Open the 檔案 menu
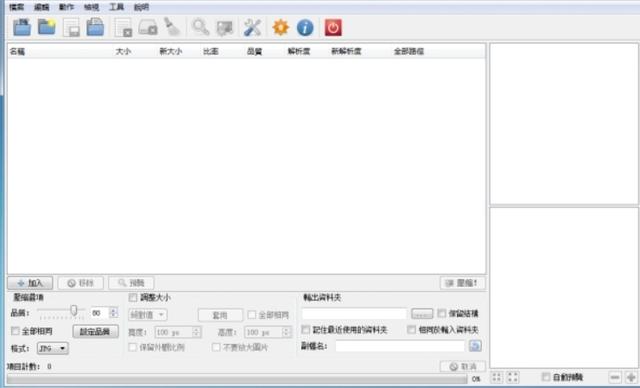 (17, 7)
